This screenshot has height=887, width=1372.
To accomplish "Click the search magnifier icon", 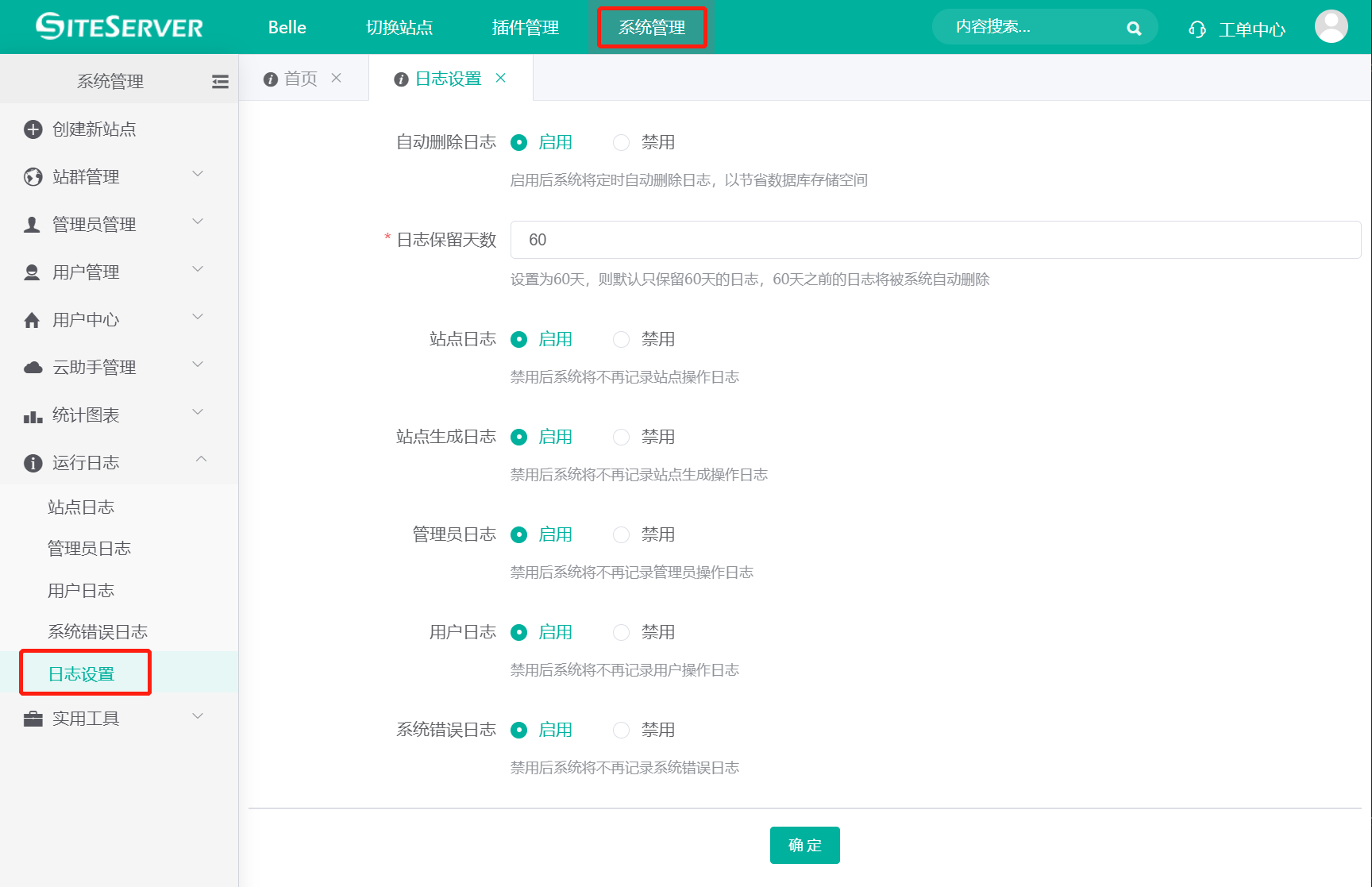I will (1134, 27).
